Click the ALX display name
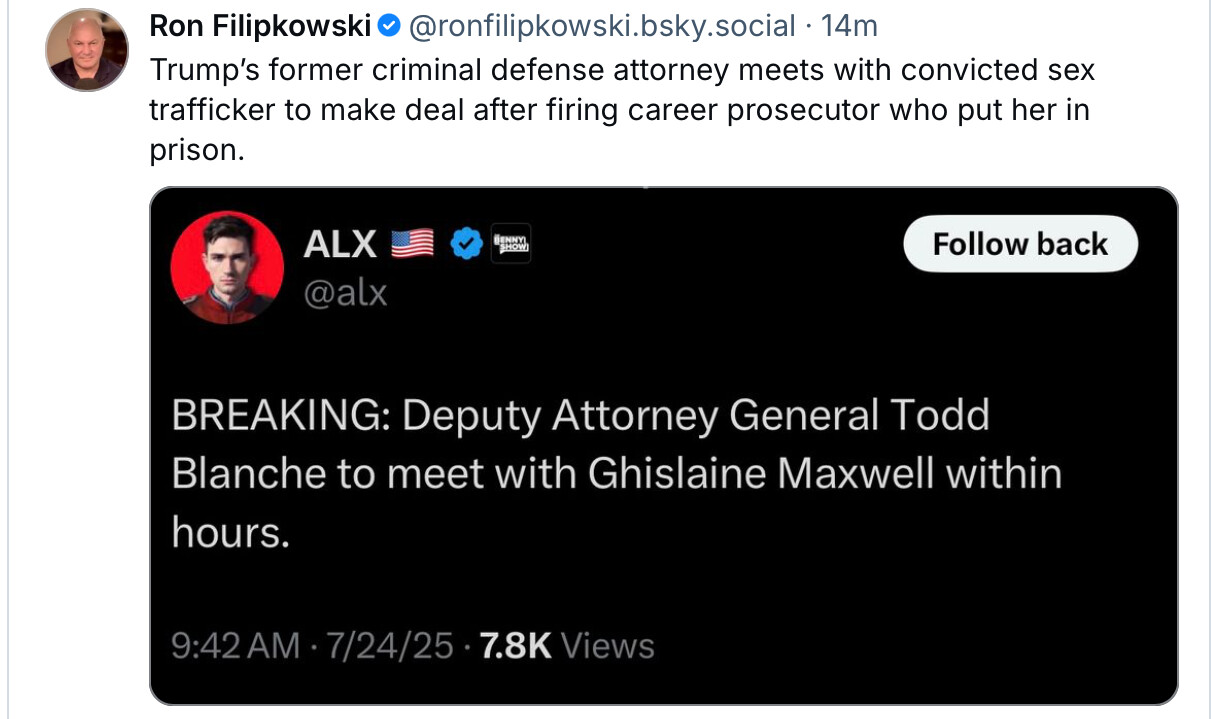The width and height of the screenshot is (1211, 719). click(340, 243)
